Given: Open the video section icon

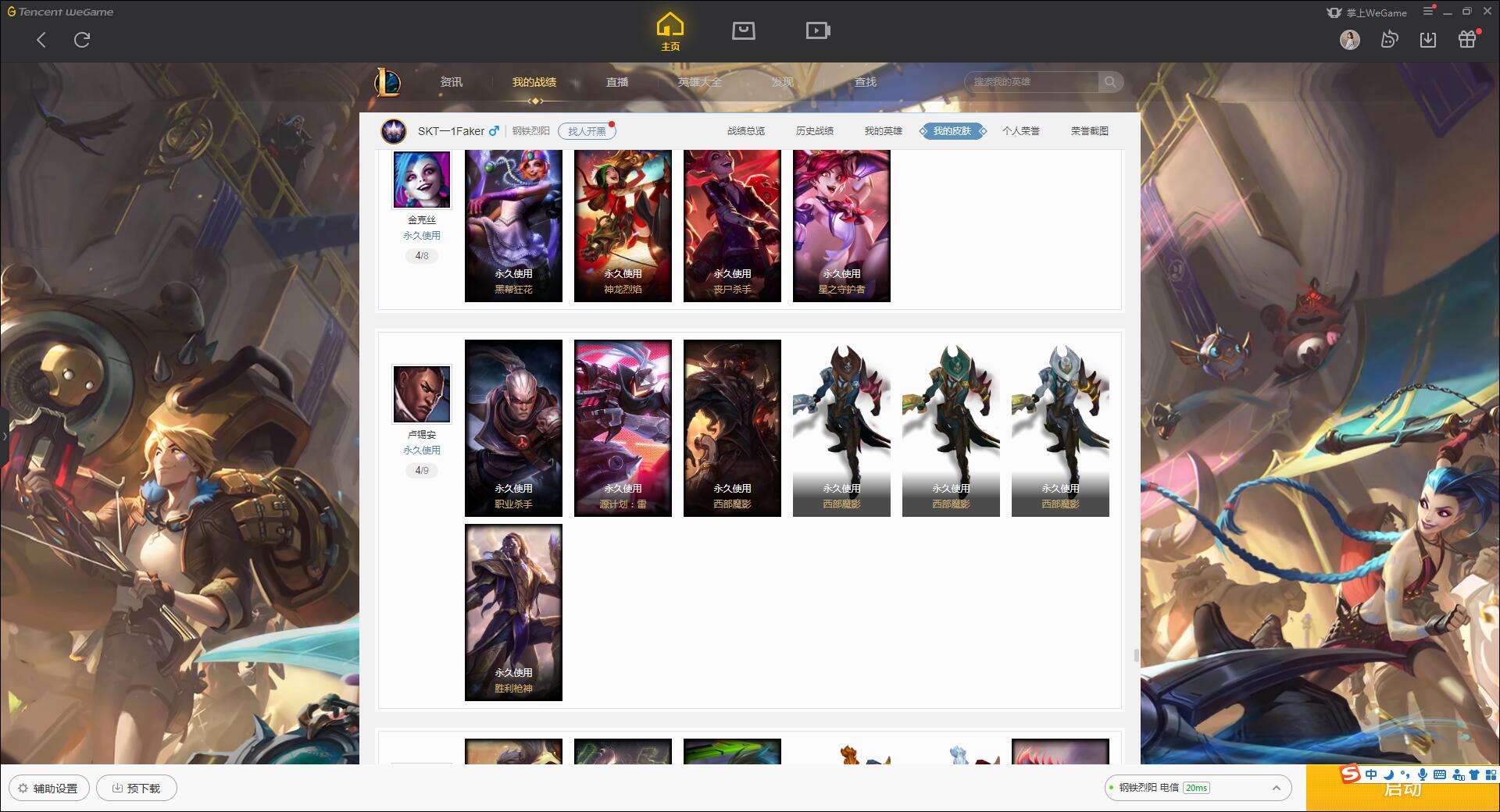Looking at the screenshot, I should (x=818, y=30).
